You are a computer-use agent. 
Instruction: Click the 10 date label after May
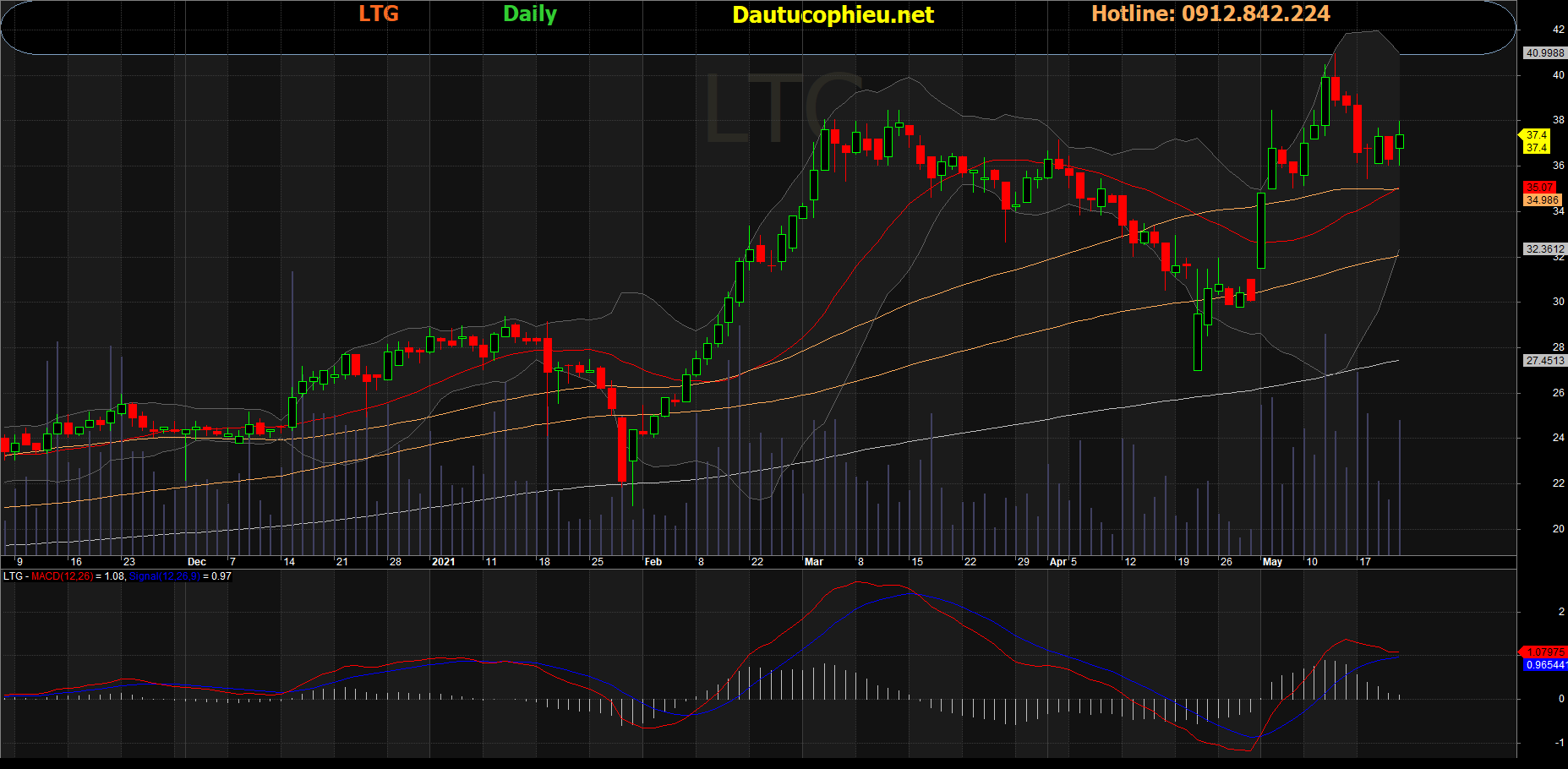[1312, 562]
